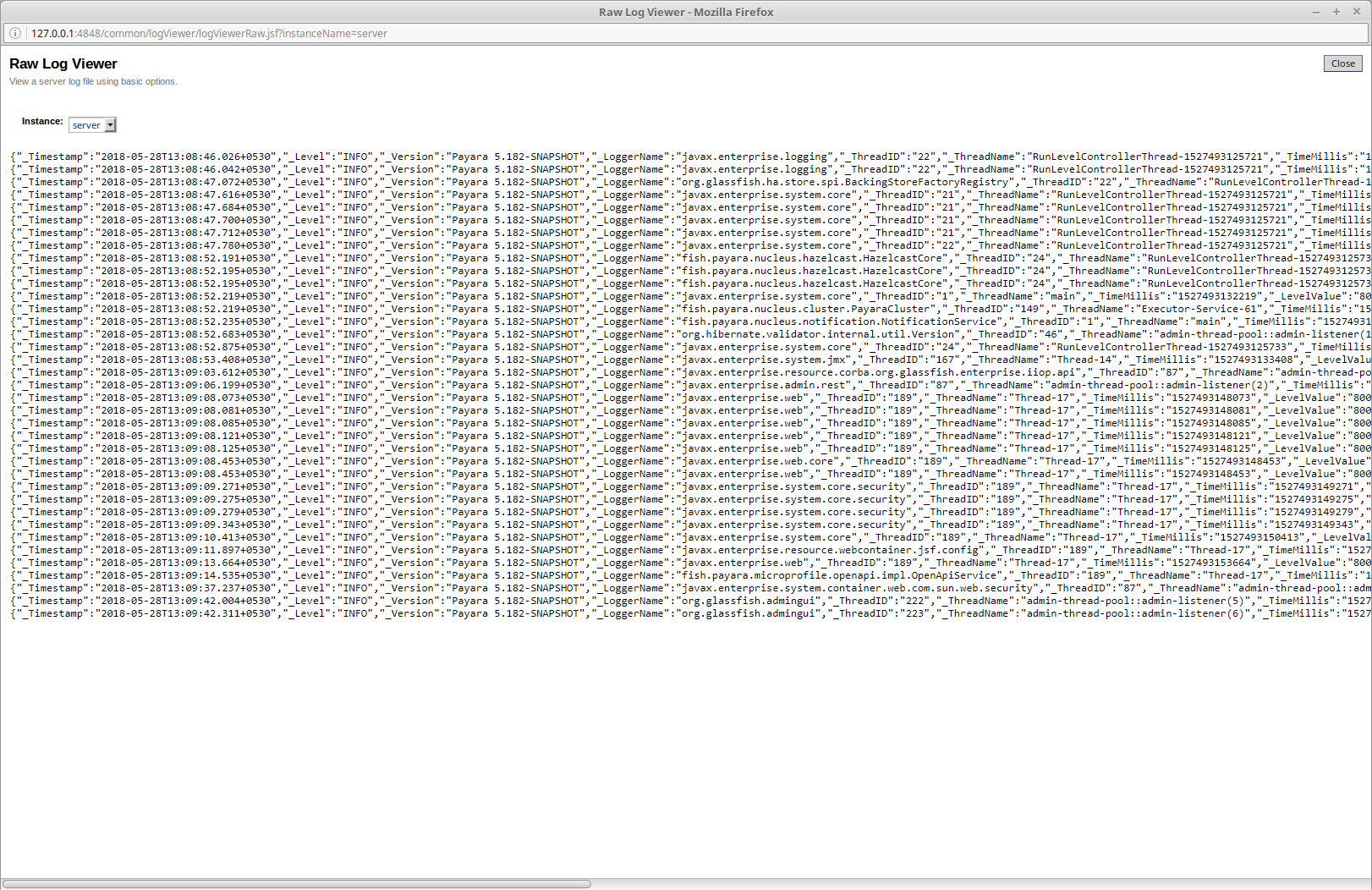This screenshot has width=1372, height=890.
Task: Minimize the Raw Log Viewer window
Action: (x=1316, y=12)
